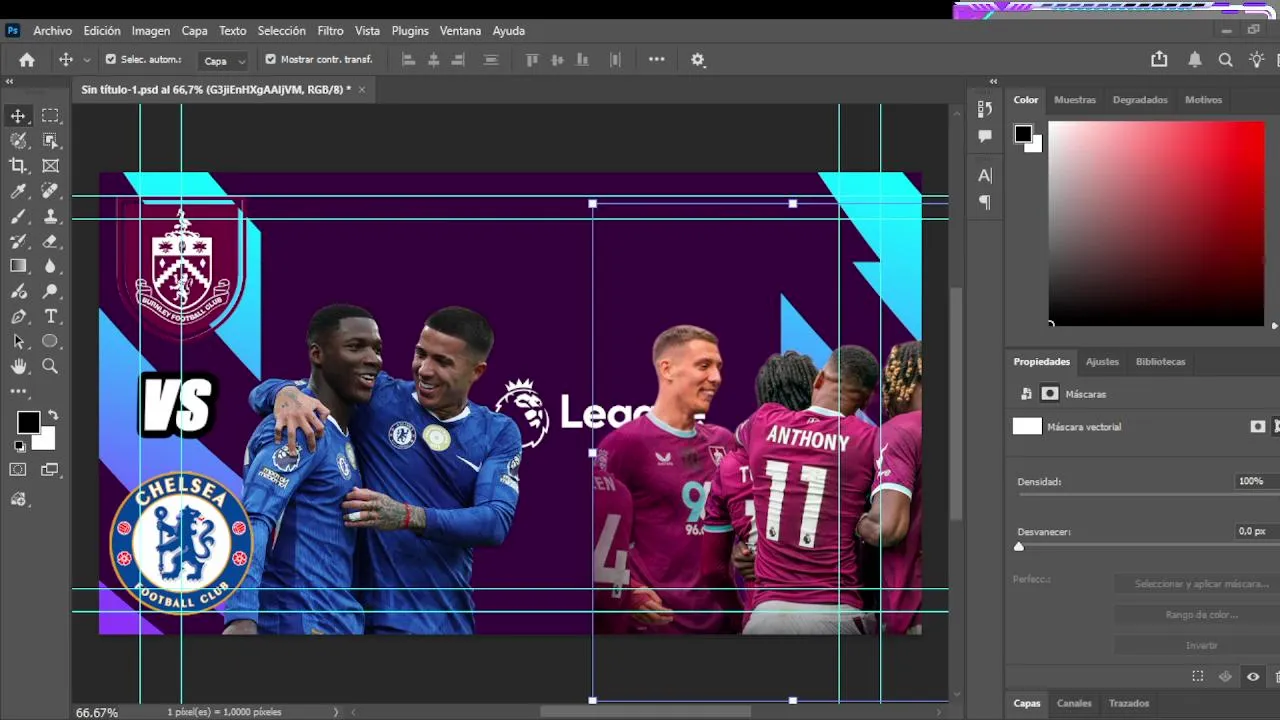The height and width of the screenshot is (720, 1280).
Task: Open the Filtro menu
Action: [330, 31]
